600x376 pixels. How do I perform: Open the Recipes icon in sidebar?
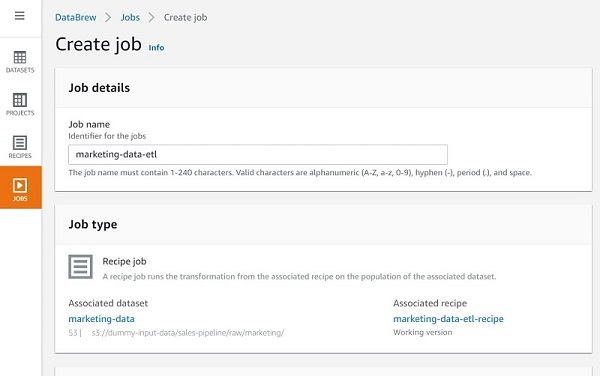20,143
